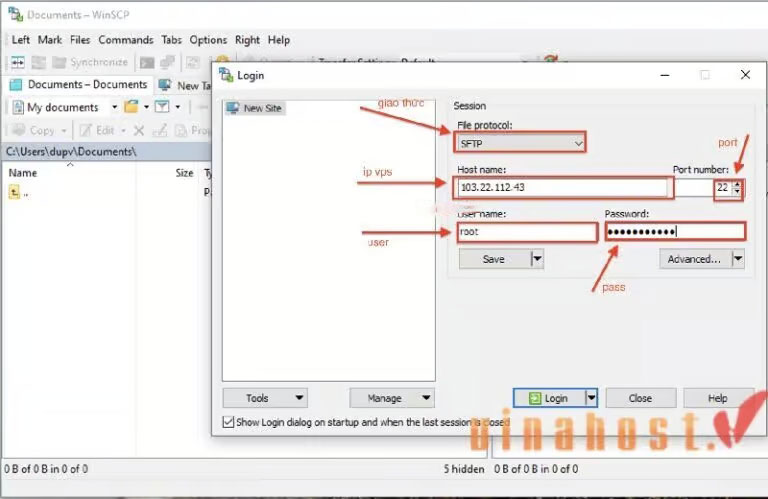The image size is (768, 499).
Task: Click the Synchronize toolbar button
Action: pyautogui.click(x=90, y=62)
